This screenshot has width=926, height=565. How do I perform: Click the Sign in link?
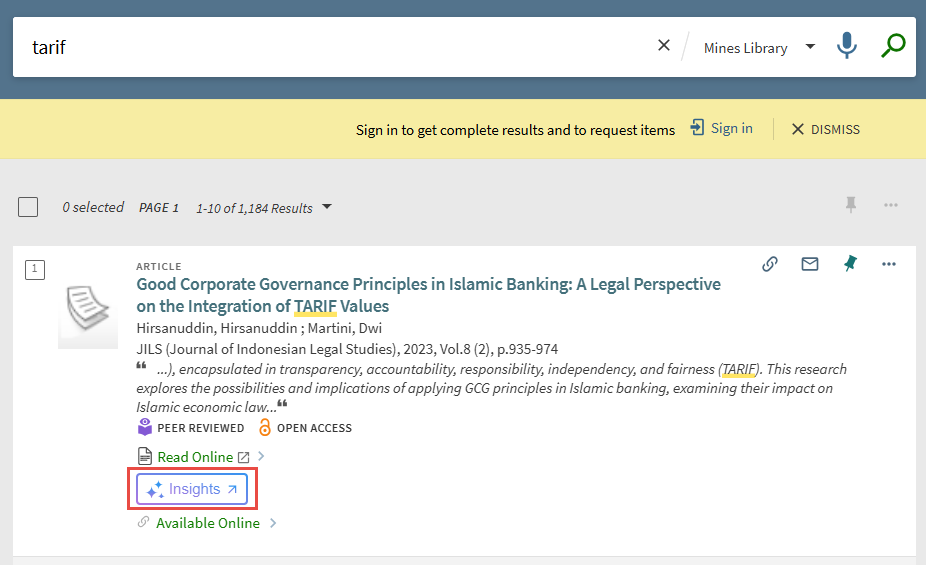coord(722,129)
